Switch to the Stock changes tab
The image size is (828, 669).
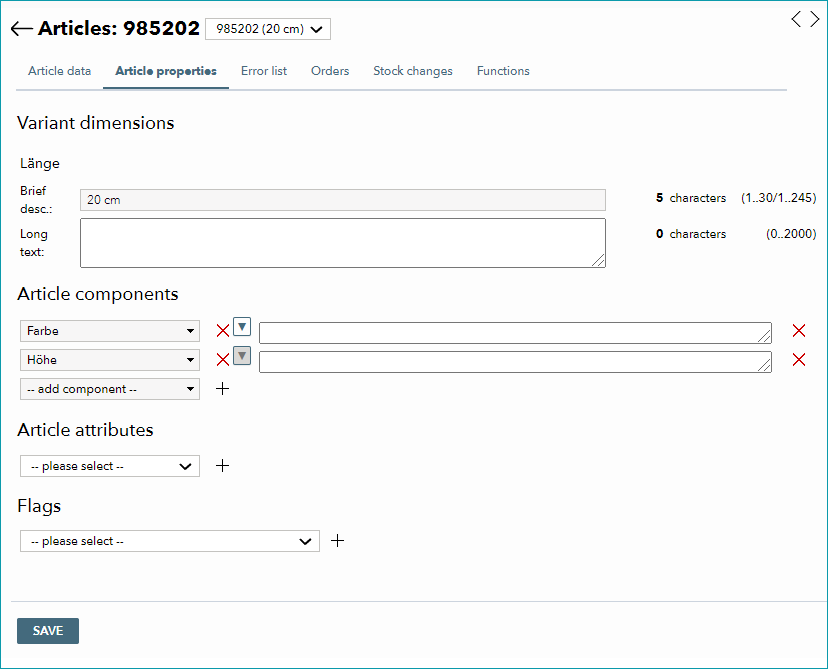[413, 71]
